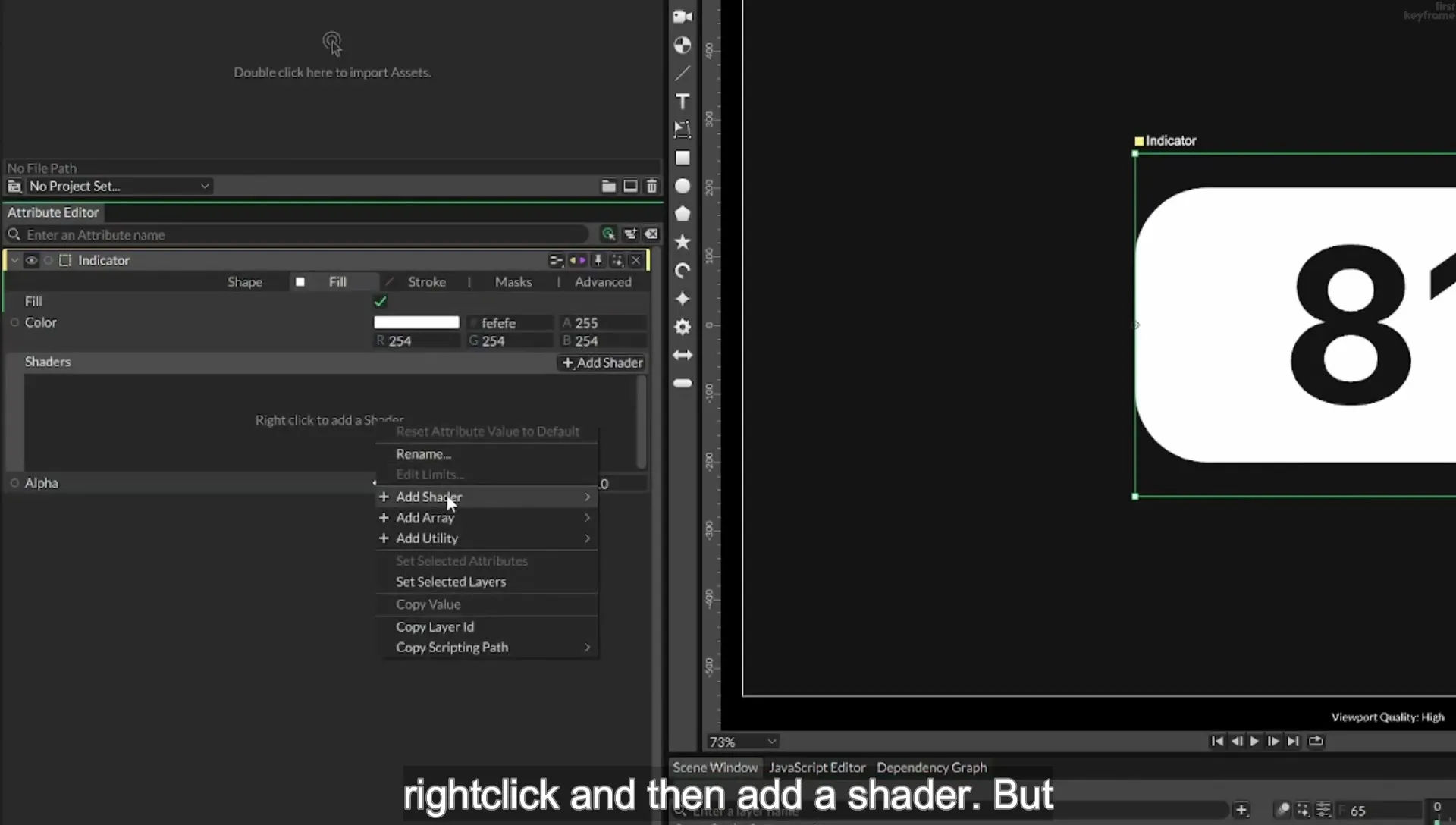Select the Text tool in the toolbar

[x=682, y=102]
